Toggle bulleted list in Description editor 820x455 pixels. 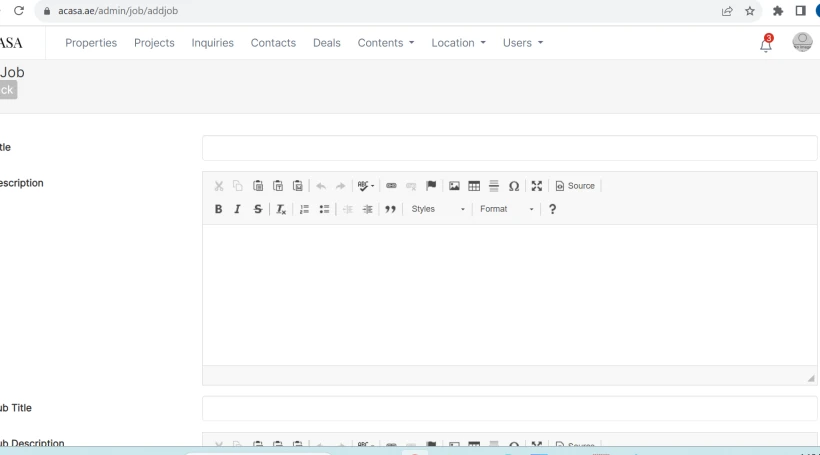(x=324, y=209)
